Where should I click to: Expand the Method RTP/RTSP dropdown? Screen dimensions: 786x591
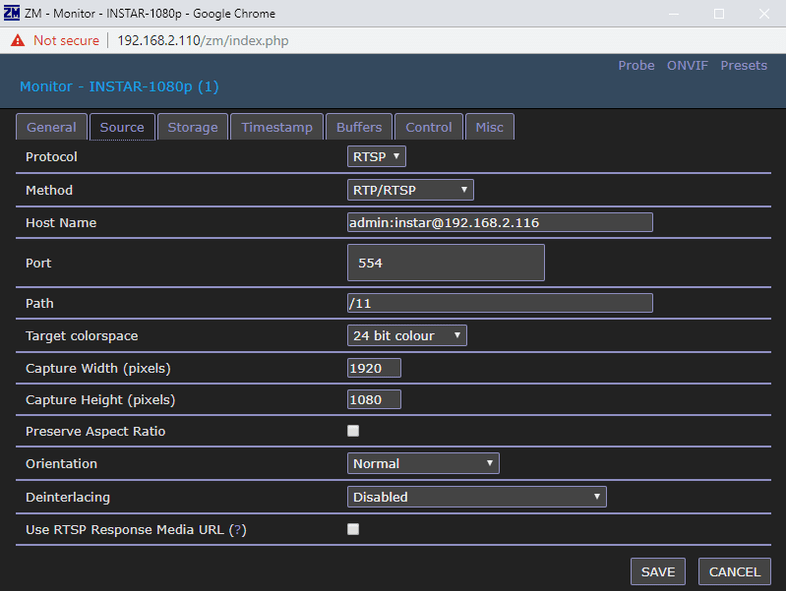point(410,190)
